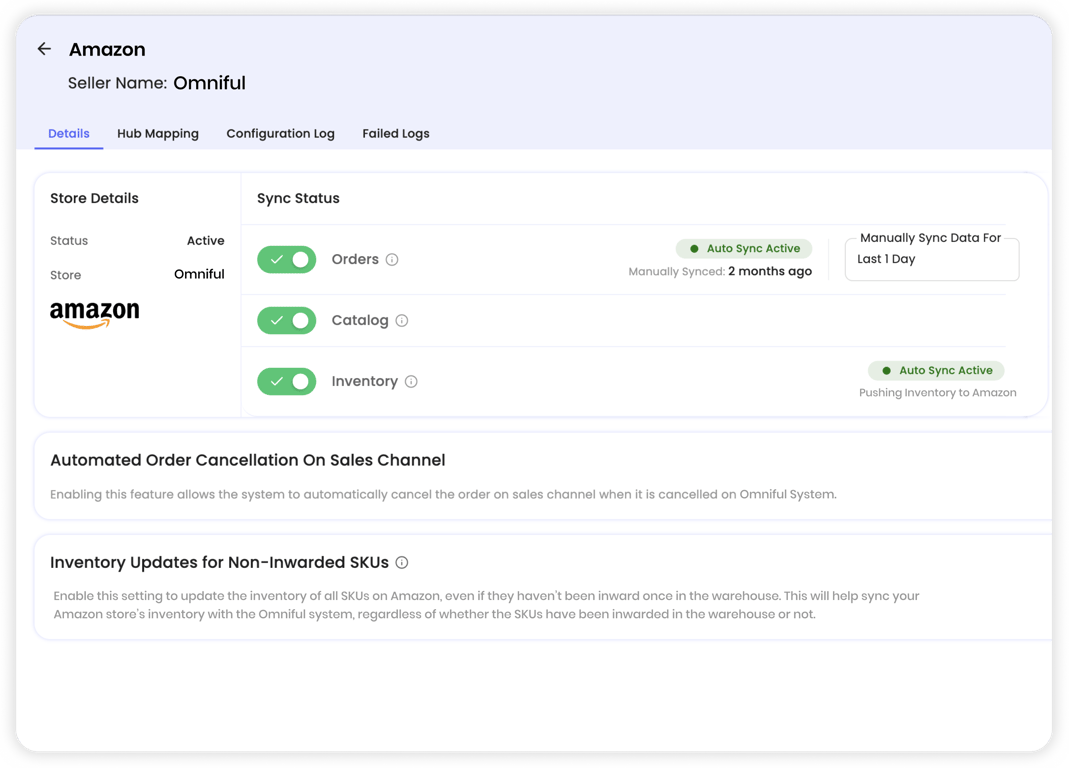The image size is (1069, 768).
Task: Click the Orders Auto Sync Active badge
Action: point(744,248)
